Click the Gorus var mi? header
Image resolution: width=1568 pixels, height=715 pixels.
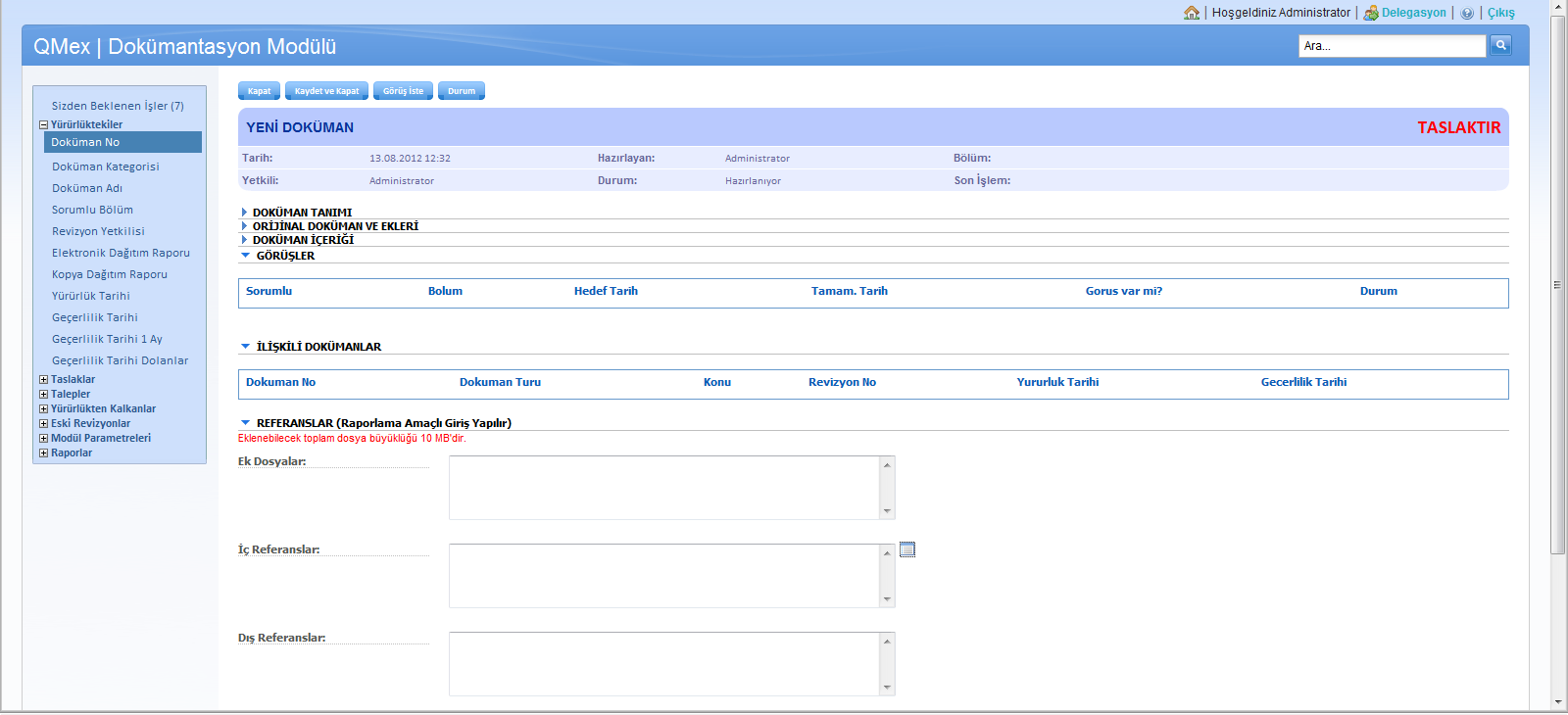tap(1124, 291)
